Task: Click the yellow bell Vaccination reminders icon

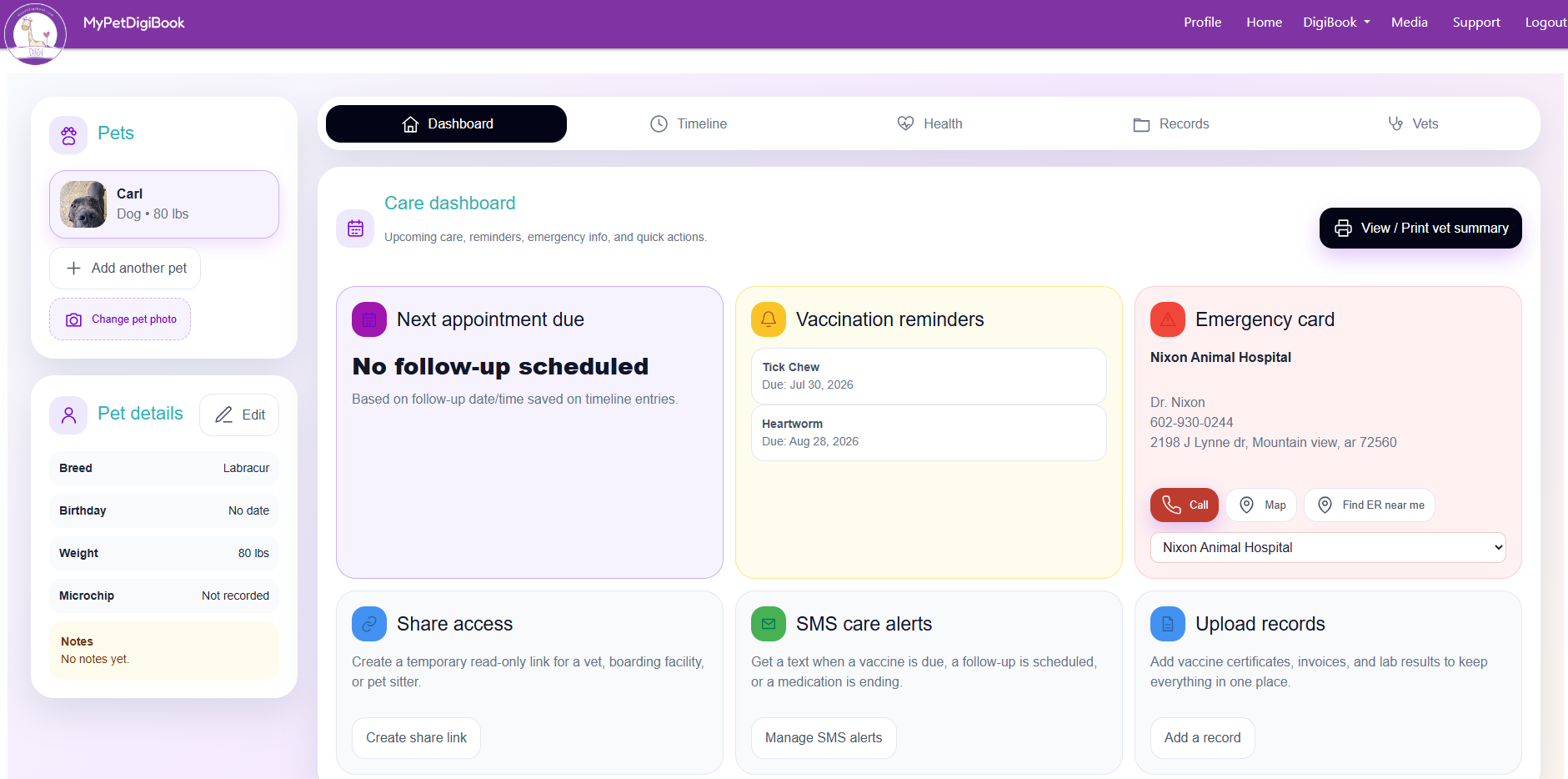Action: click(x=769, y=319)
